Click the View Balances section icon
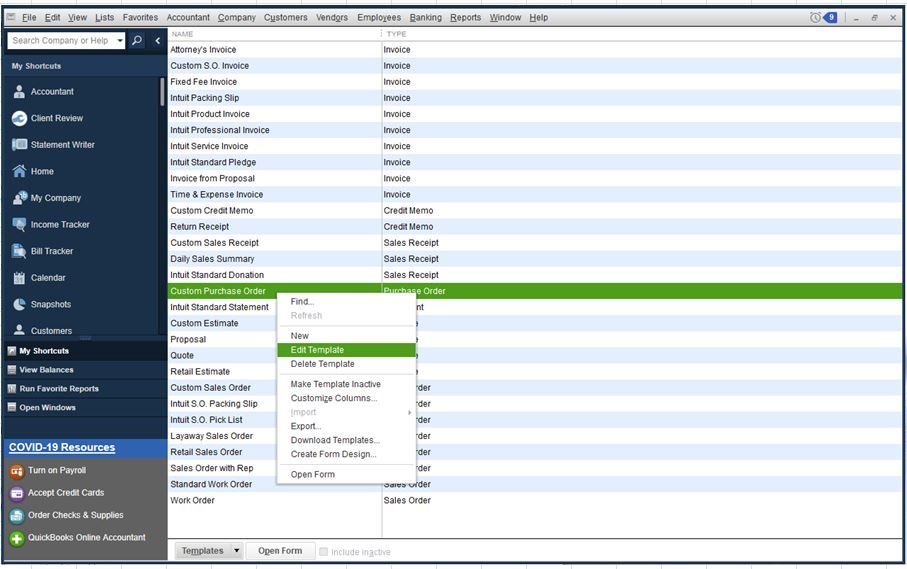Viewport: 907px width, 569px height. tap(12, 370)
